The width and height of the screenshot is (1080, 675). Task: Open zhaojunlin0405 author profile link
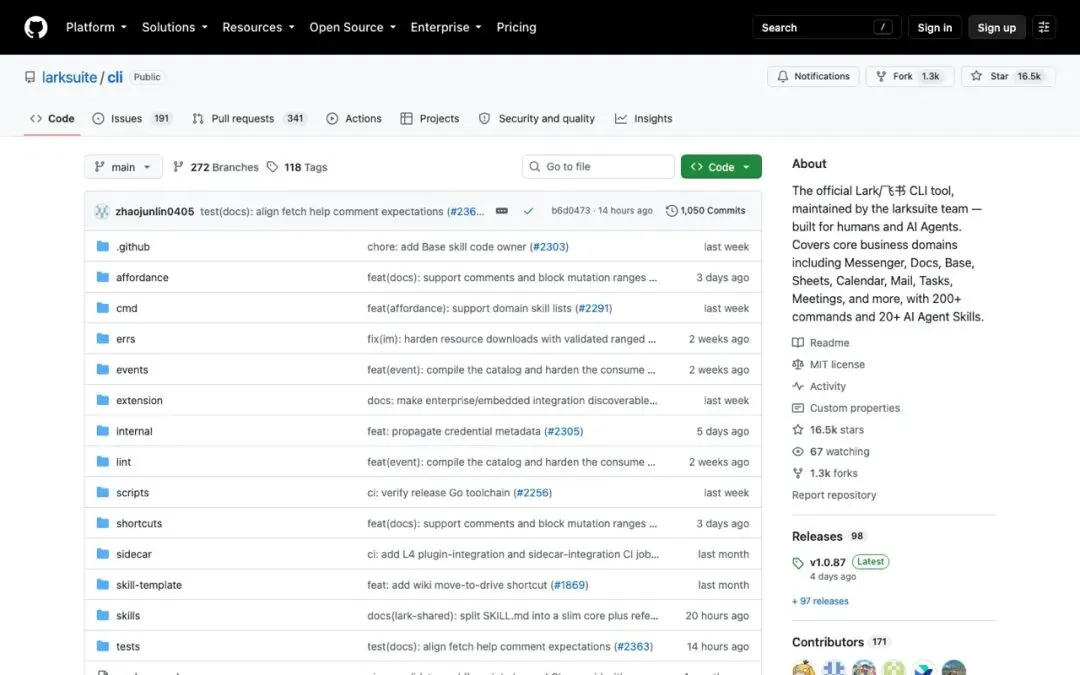point(155,211)
